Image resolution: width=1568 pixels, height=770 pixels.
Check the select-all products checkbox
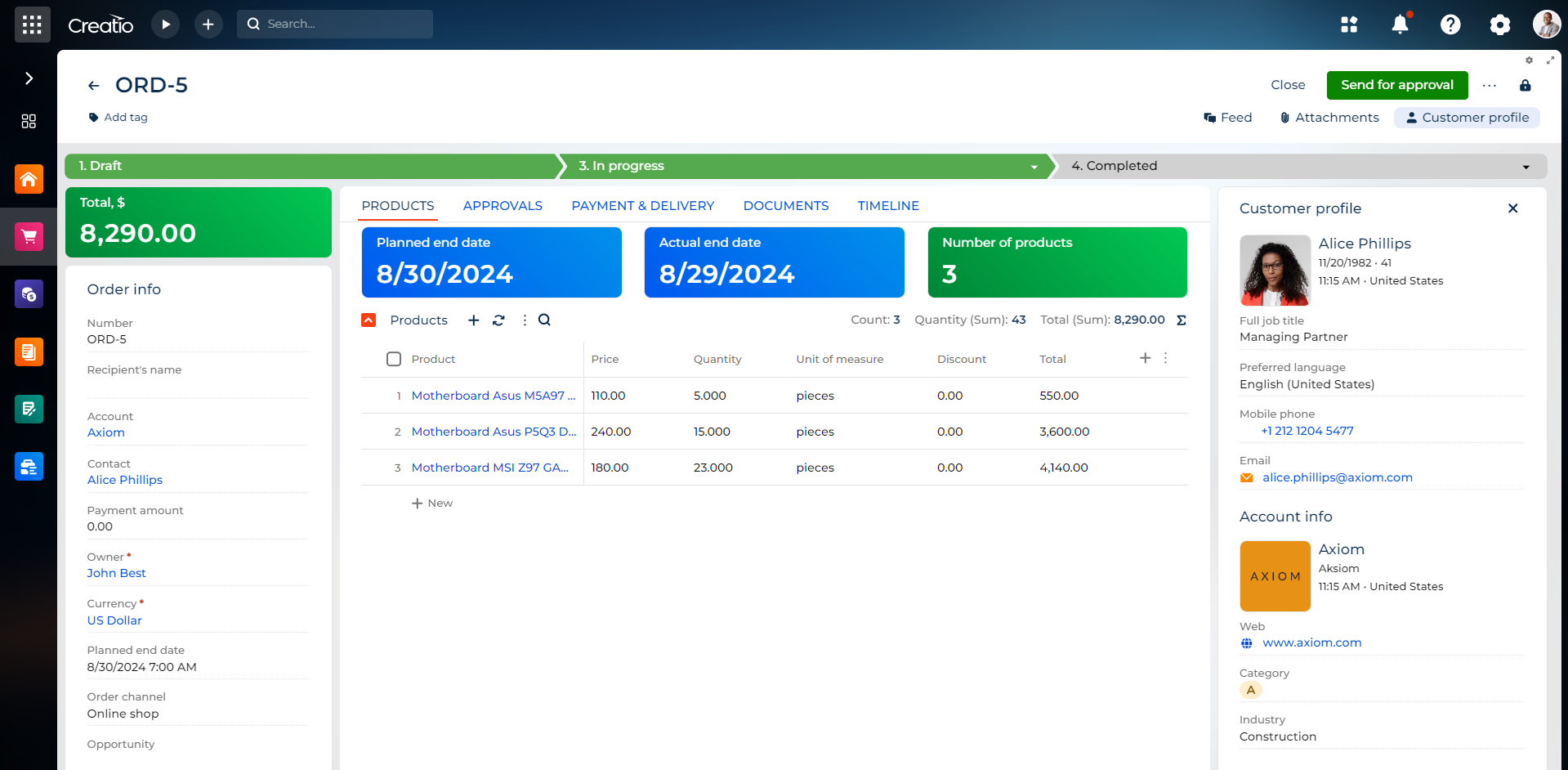coord(393,358)
